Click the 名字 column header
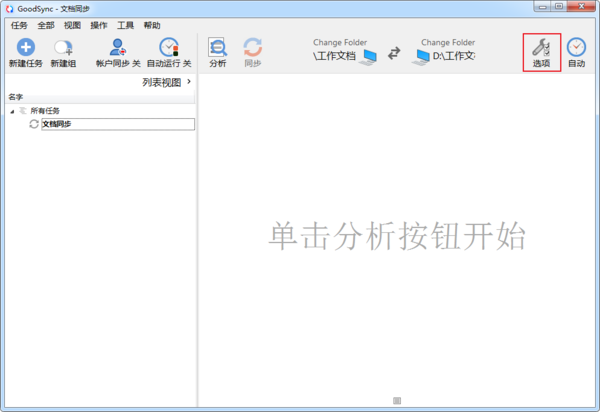 [x=15, y=97]
